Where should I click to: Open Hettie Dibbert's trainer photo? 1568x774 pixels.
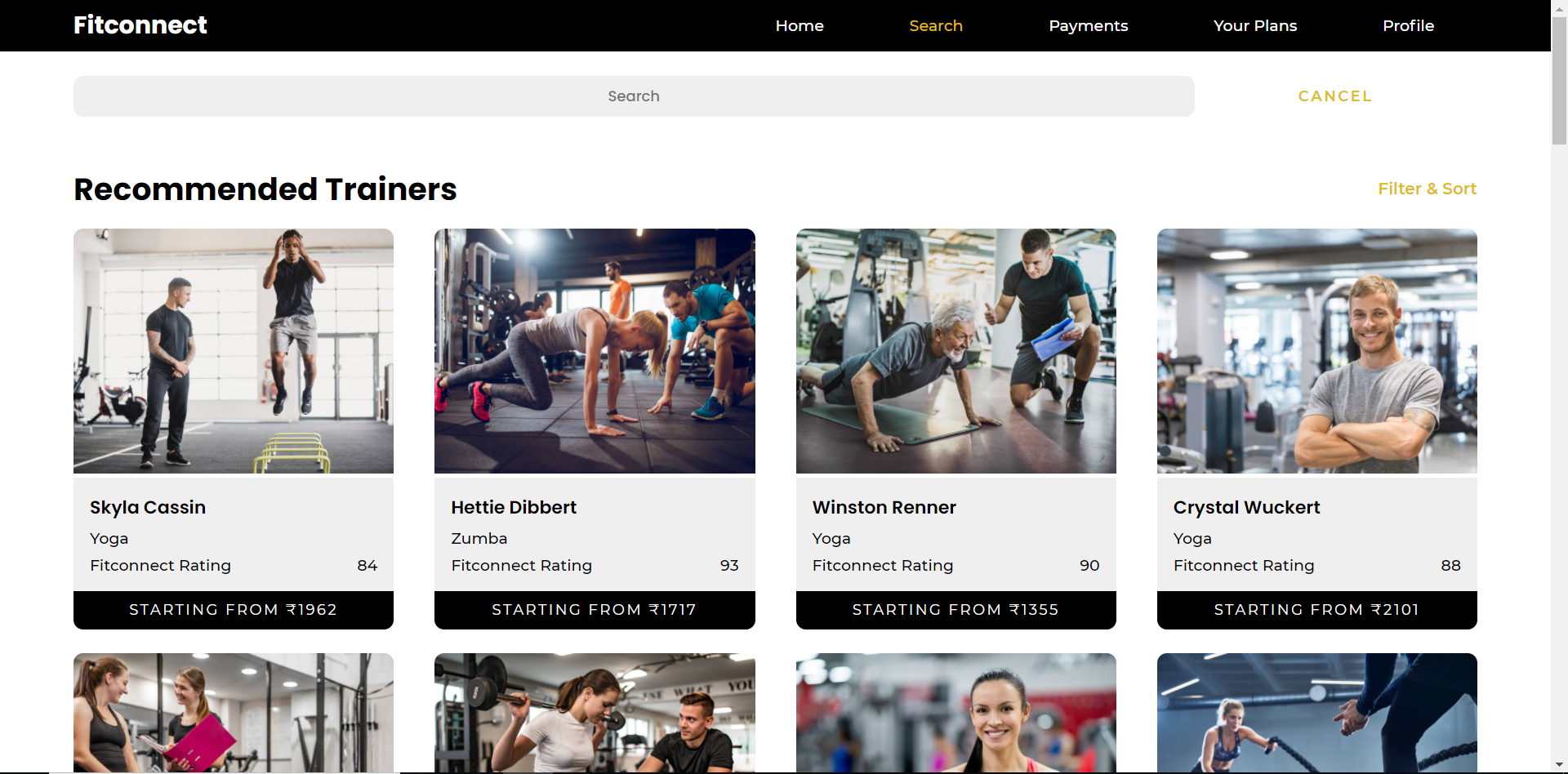[595, 351]
